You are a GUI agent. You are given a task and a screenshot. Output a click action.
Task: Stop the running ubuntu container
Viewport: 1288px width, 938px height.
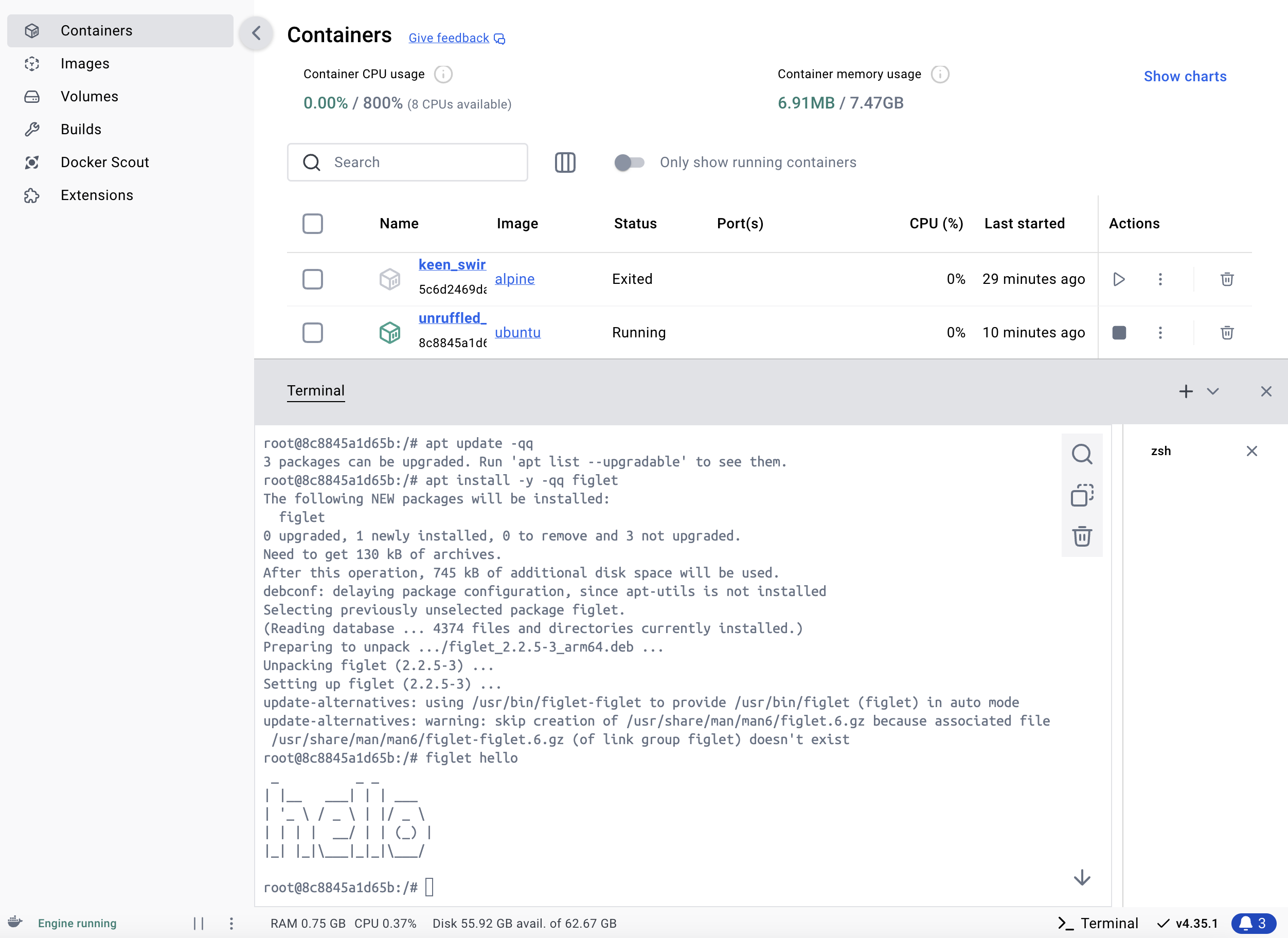(1119, 332)
